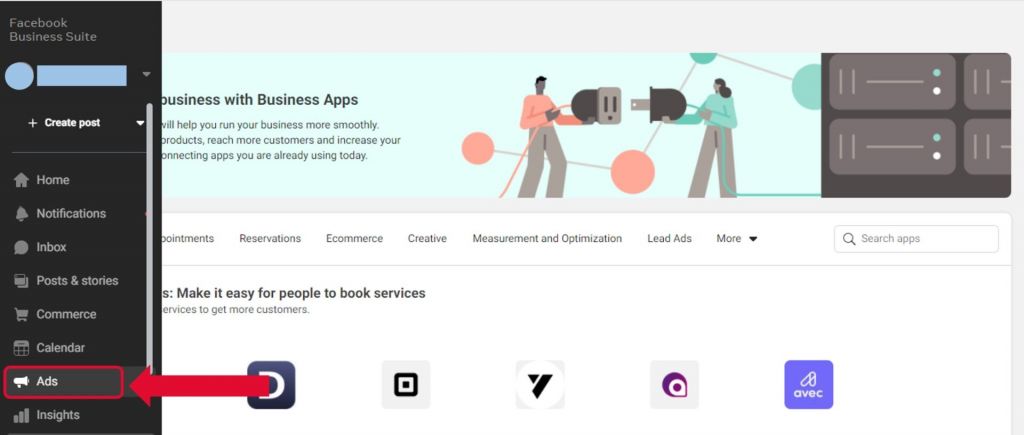
Task: Expand the account switcher arrow
Action: 146,74
